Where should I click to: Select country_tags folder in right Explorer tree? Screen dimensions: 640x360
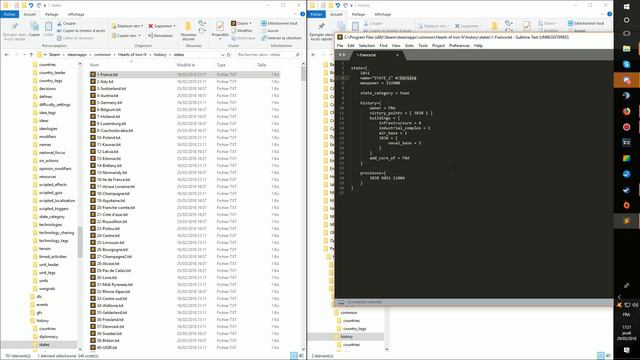[x=354, y=329]
